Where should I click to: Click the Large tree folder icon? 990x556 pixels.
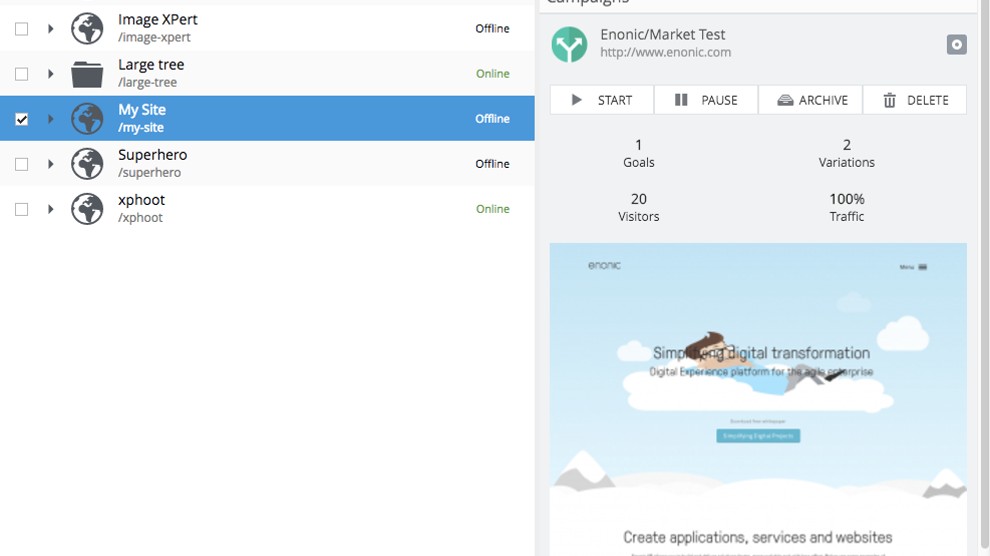(87, 74)
